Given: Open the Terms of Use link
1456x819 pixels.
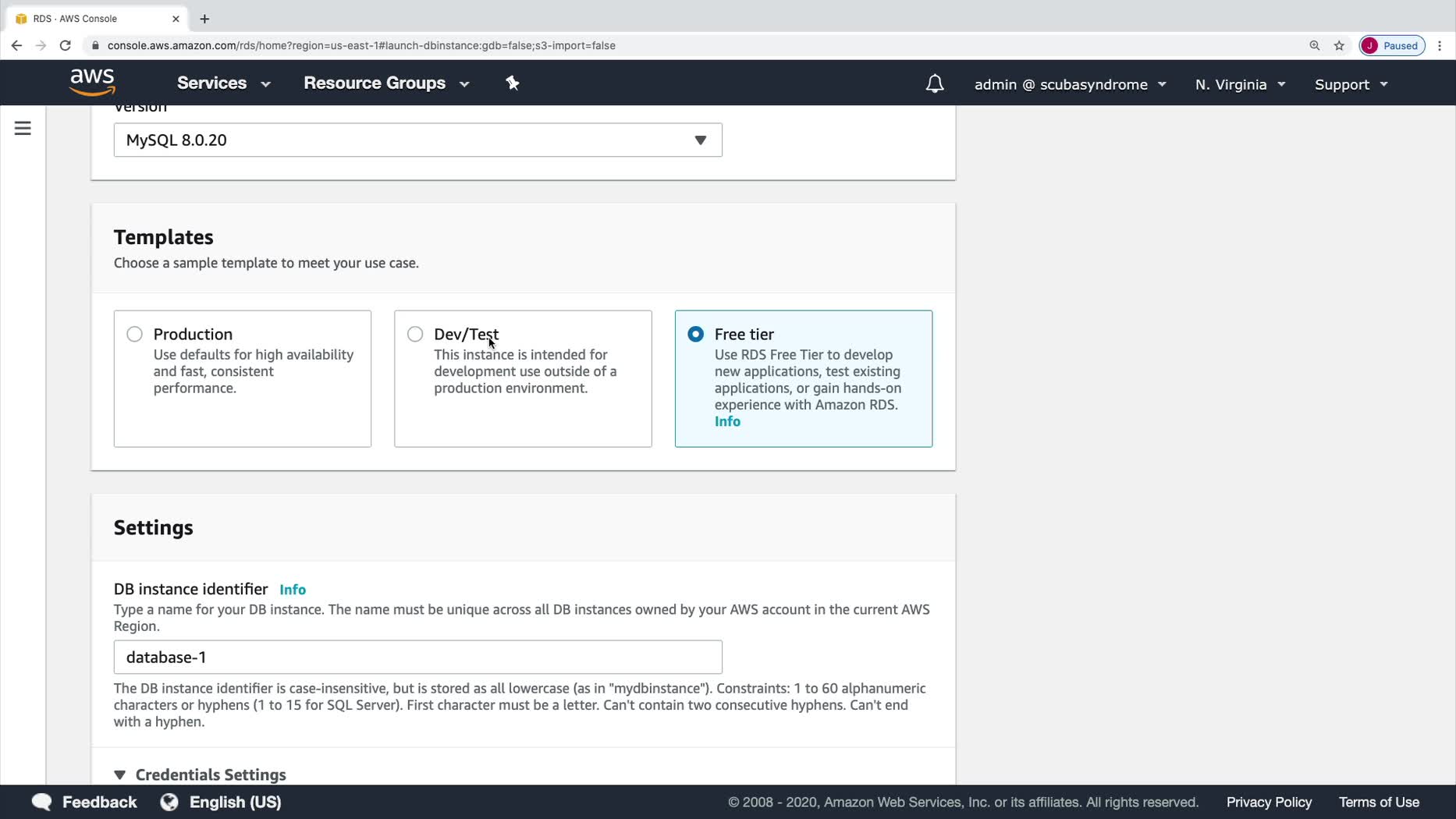Looking at the screenshot, I should [1379, 802].
